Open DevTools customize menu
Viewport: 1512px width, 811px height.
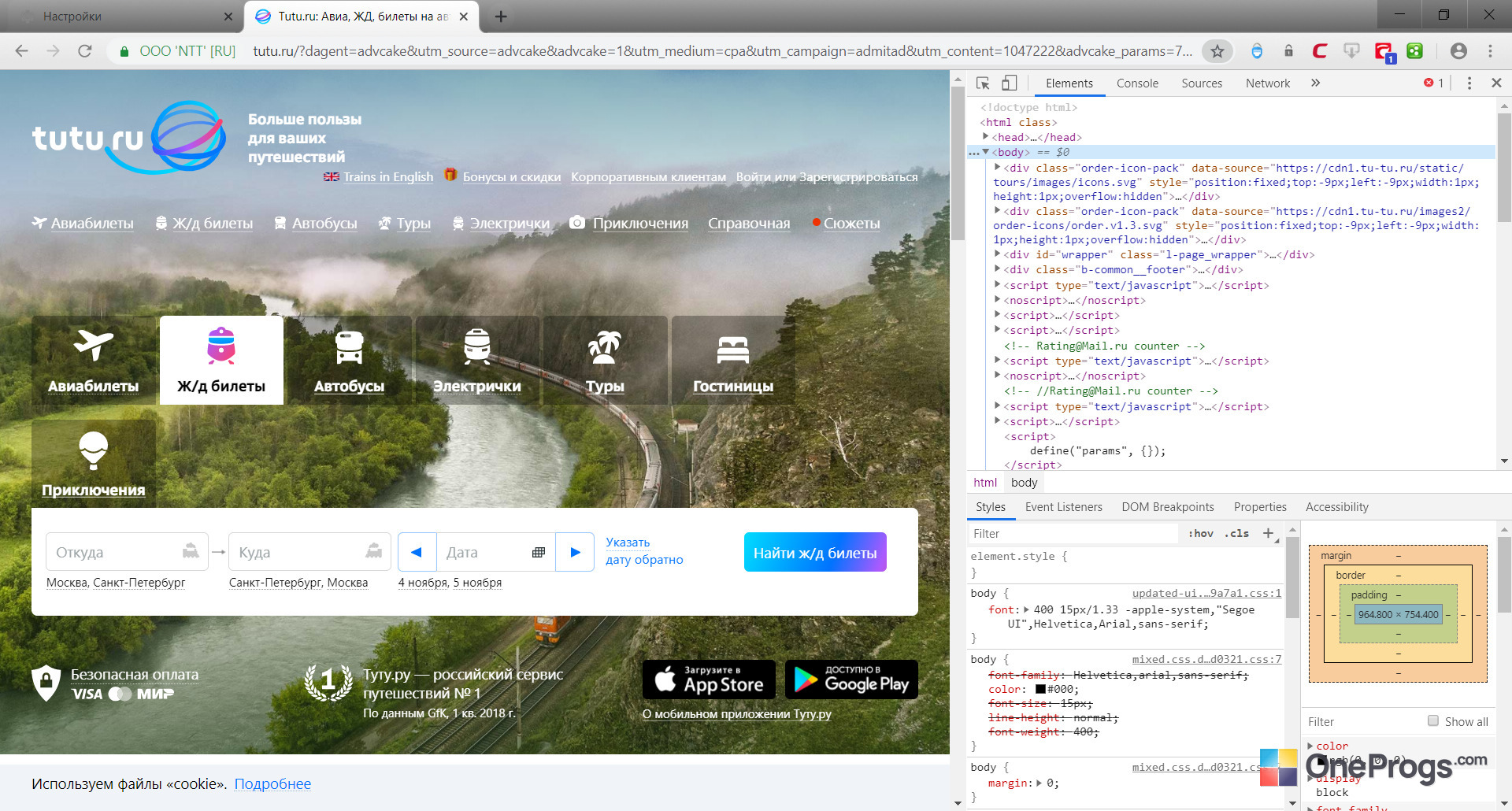1469,83
